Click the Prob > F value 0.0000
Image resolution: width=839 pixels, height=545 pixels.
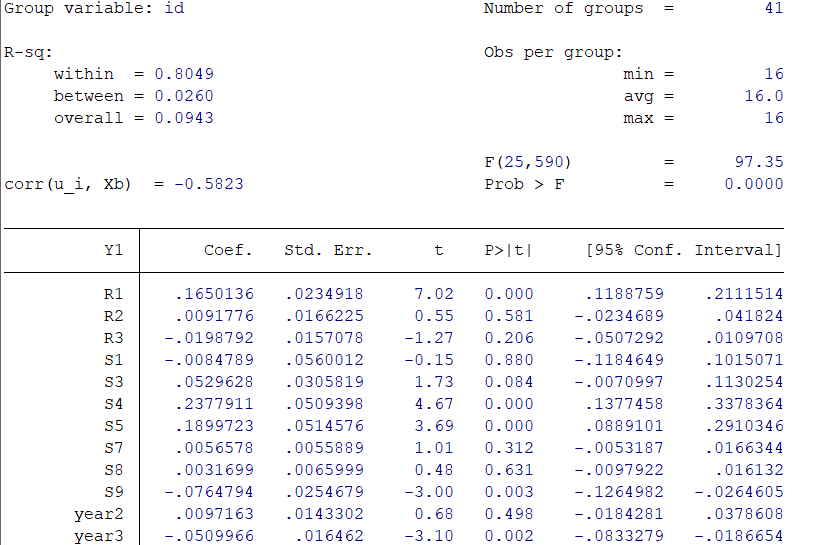[754, 184]
